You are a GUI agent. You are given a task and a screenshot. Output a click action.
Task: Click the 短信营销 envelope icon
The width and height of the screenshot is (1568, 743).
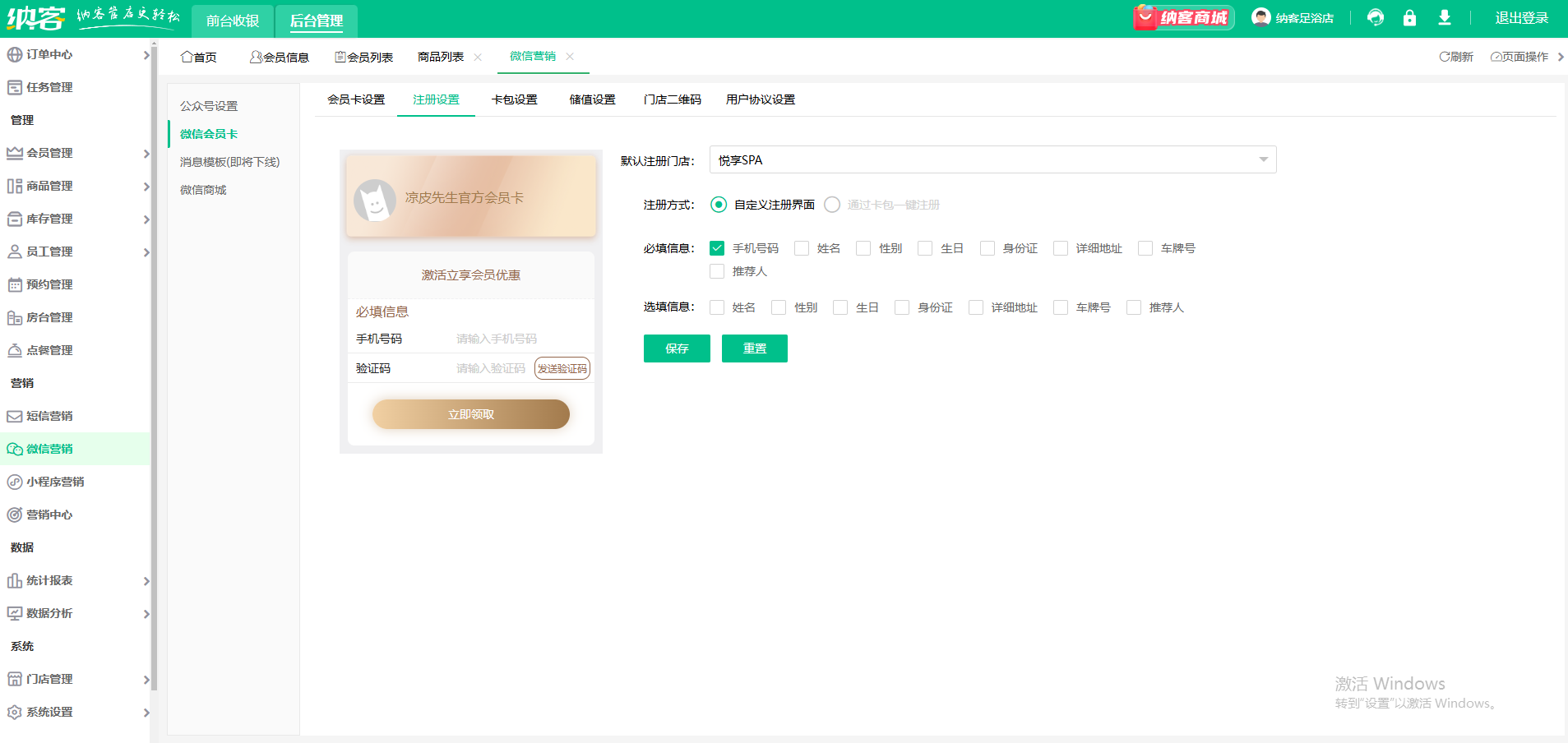pyautogui.click(x=15, y=416)
